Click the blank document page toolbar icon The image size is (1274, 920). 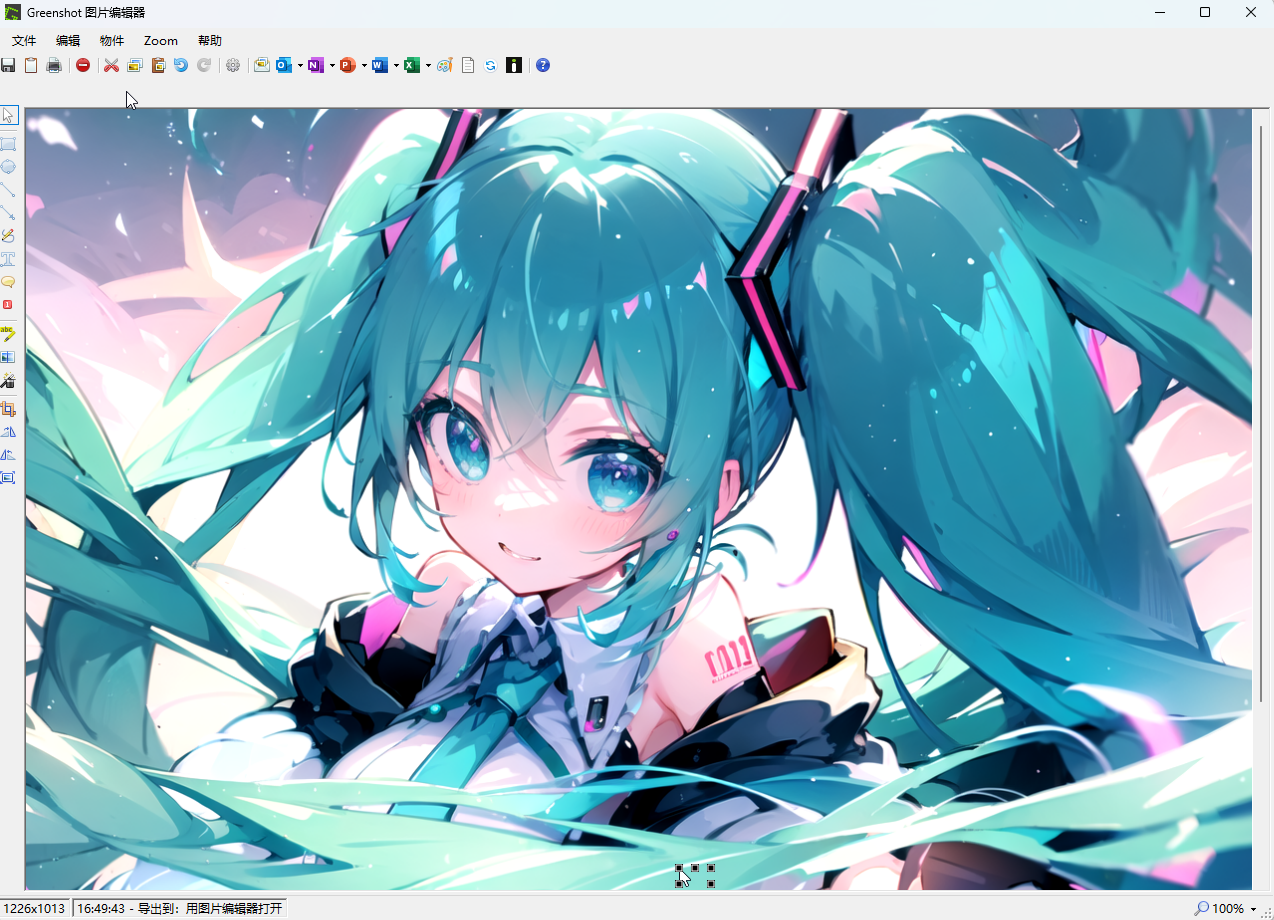point(468,65)
